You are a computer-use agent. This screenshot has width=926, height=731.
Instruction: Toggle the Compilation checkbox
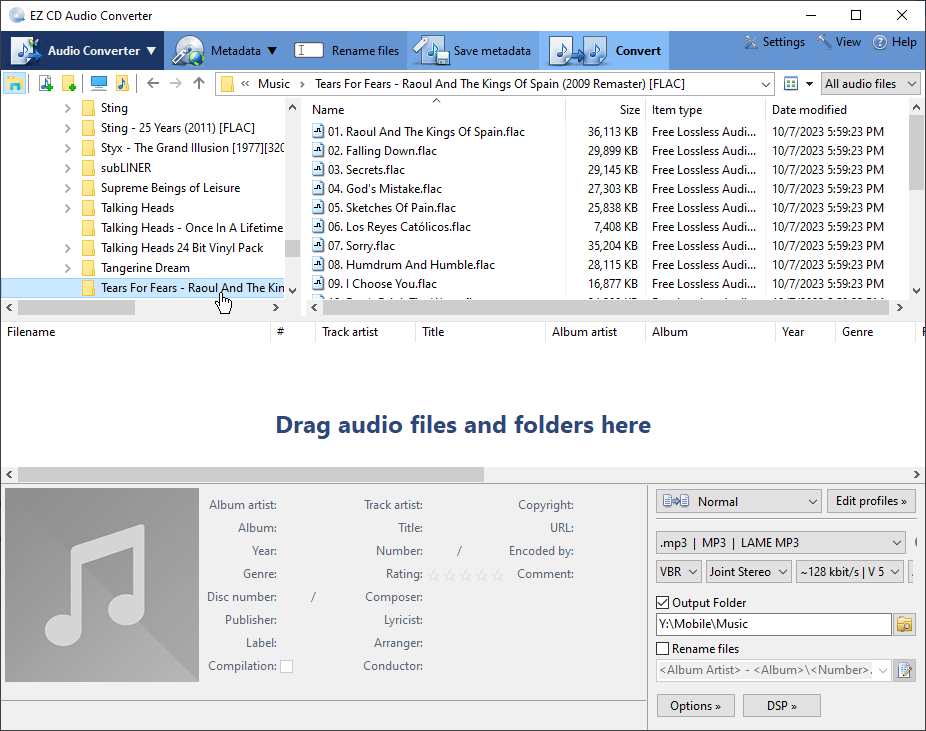tap(287, 666)
